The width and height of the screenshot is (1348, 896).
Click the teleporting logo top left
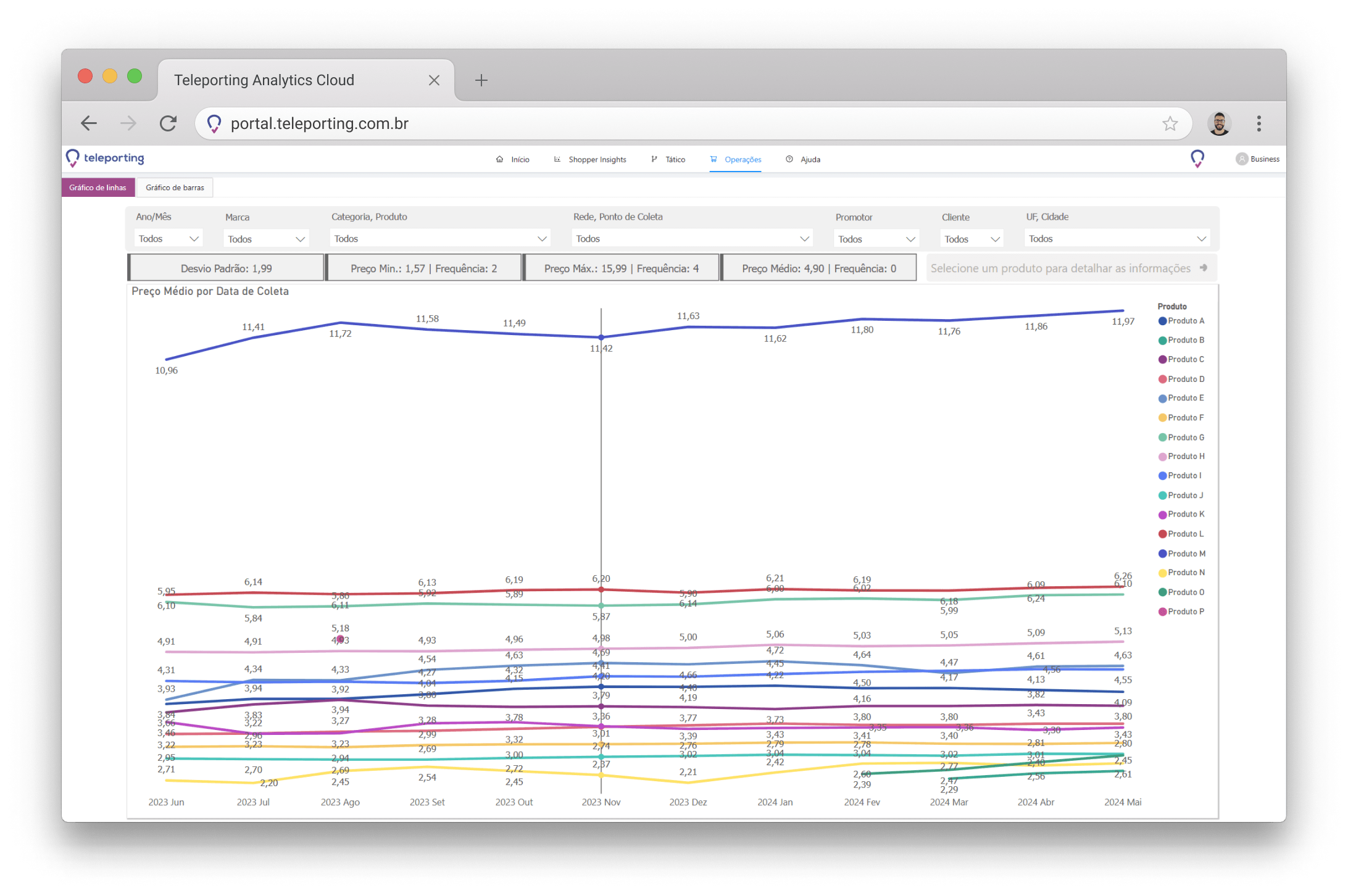(x=105, y=159)
